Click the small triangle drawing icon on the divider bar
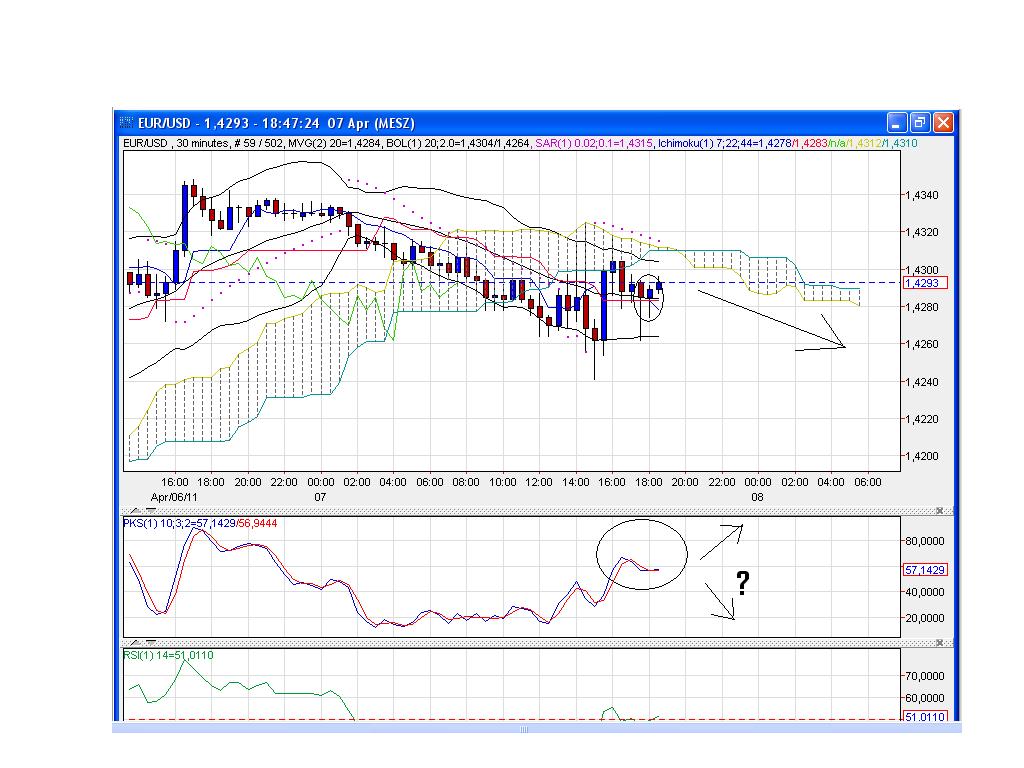 pyautogui.click(x=135, y=511)
